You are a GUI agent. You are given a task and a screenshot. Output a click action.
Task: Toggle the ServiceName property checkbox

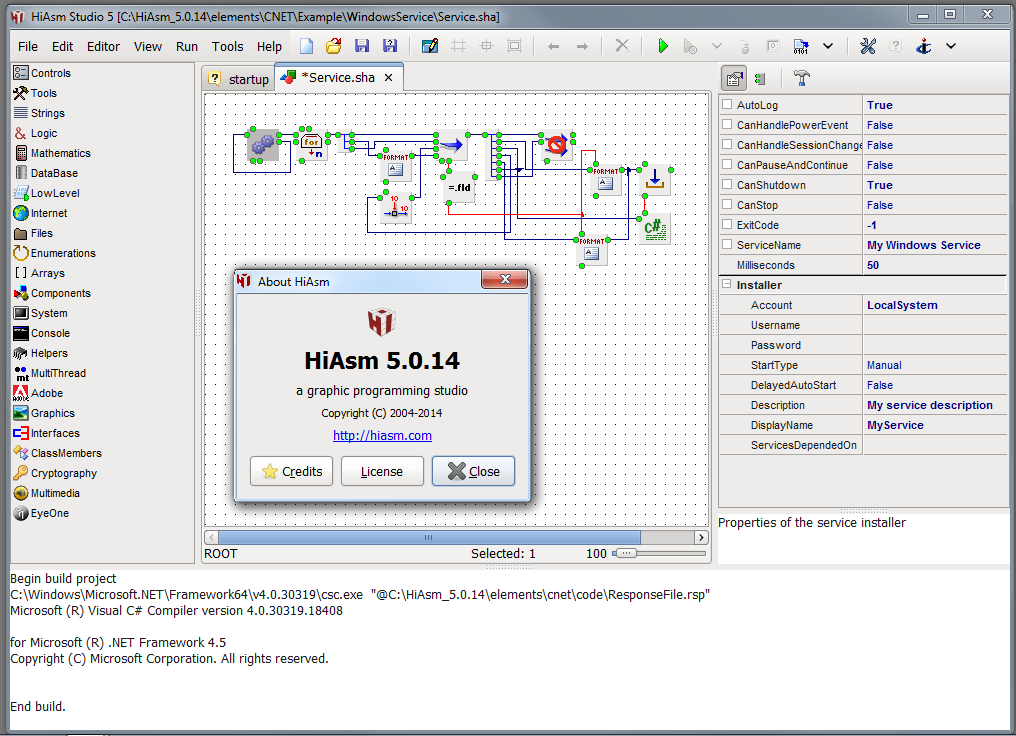pos(727,245)
